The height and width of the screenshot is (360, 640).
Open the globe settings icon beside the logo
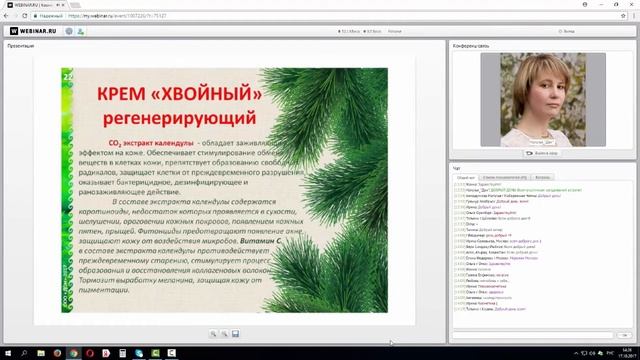69,31
